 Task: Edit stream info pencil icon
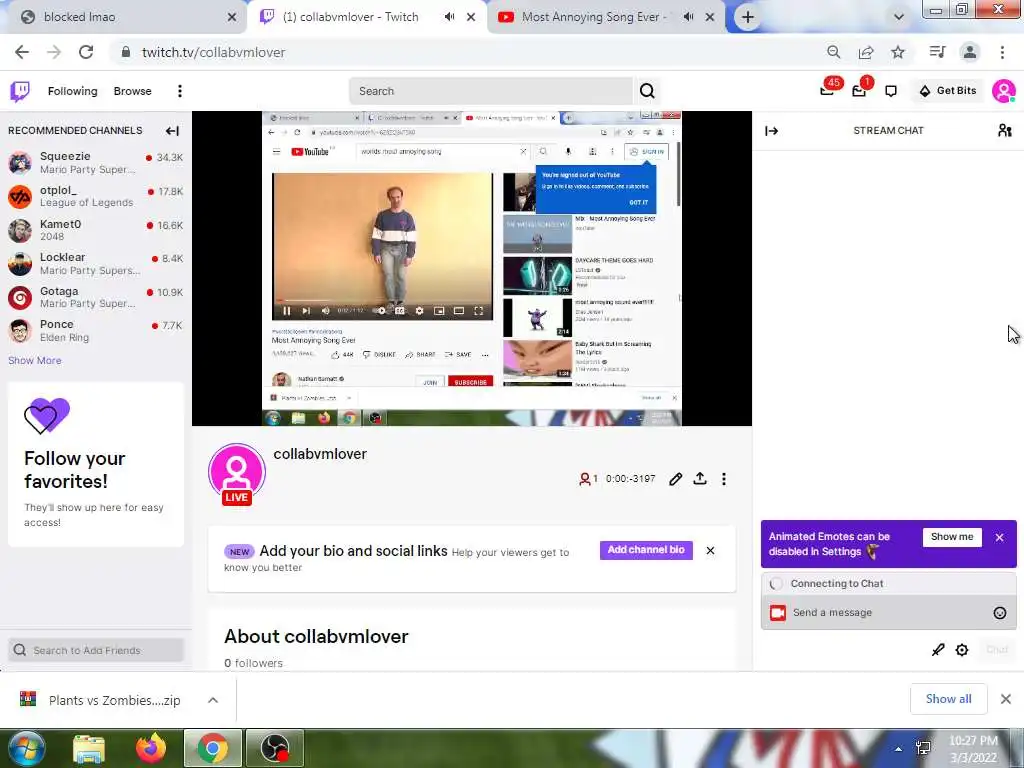[x=675, y=479]
